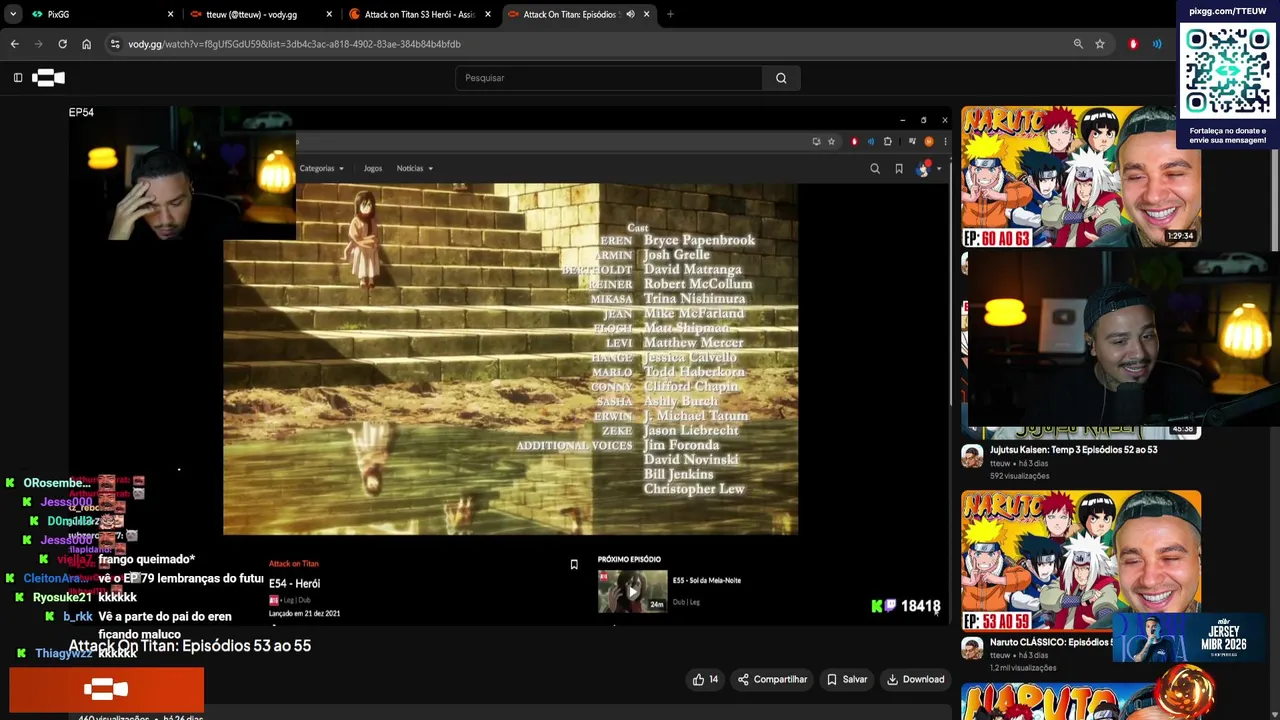Focus the Pesquisar search field
Viewport: 1280px width, 720px height.
(x=608, y=78)
